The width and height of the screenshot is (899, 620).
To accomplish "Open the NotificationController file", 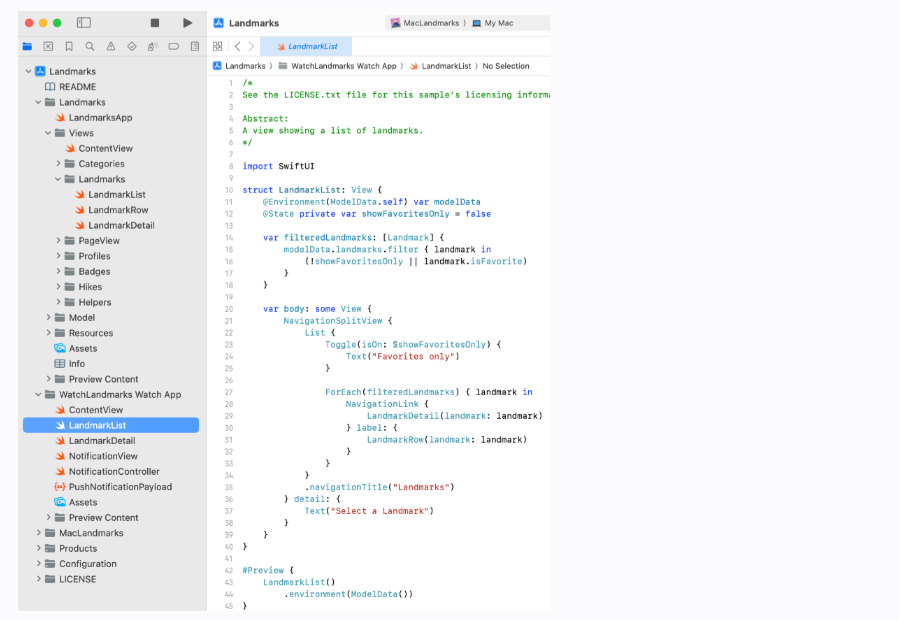I will [x=107, y=471].
